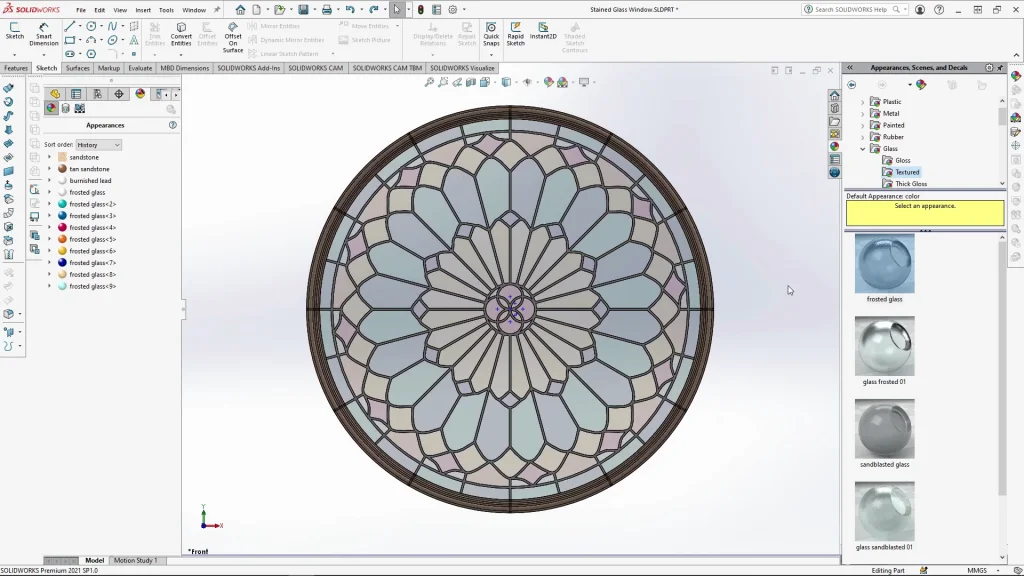1024x576 pixels.
Task: Select the Textured glass folder
Action: 906,172
